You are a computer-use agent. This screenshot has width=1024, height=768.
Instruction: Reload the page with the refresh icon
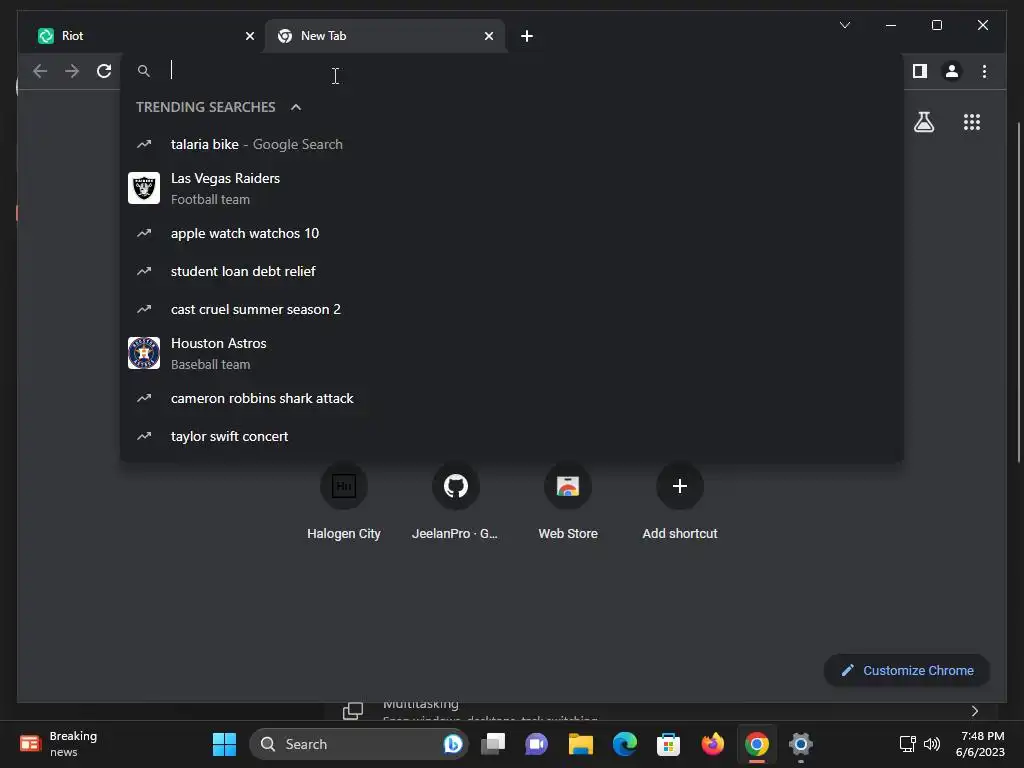(104, 71)
